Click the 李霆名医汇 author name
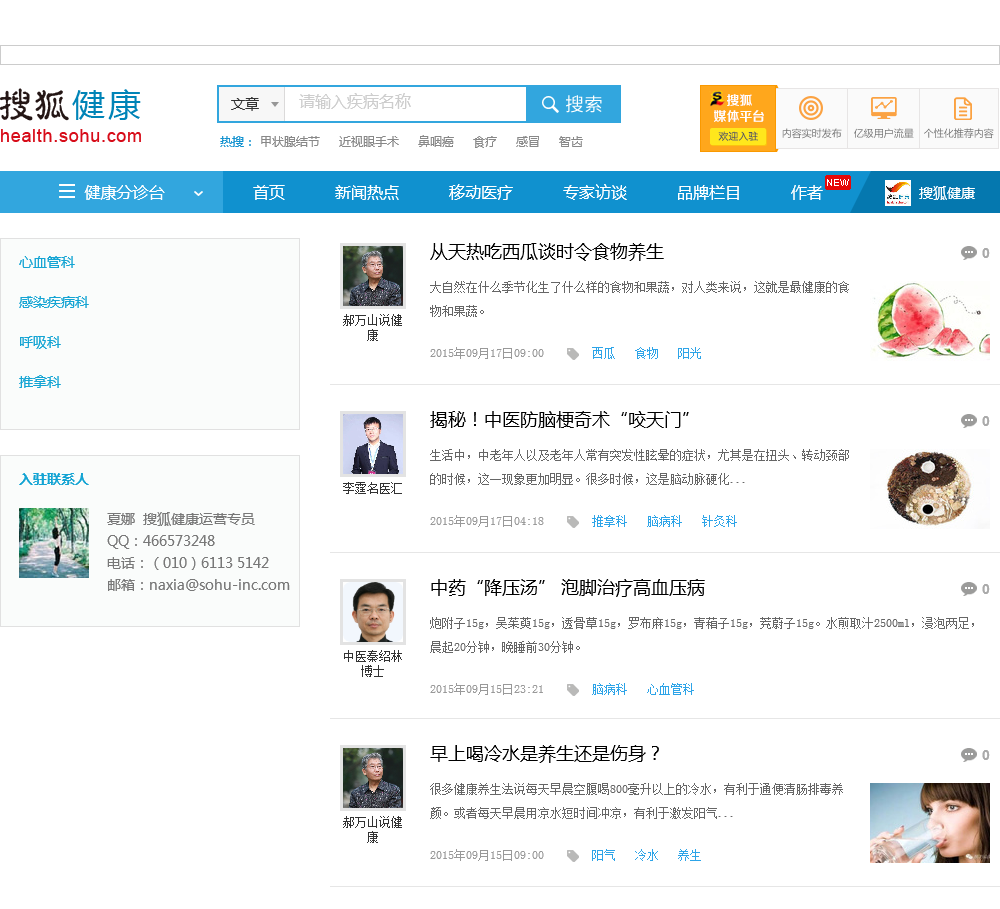The width and height of the screenshot is (1000, 909). click(x=372, y=489)
